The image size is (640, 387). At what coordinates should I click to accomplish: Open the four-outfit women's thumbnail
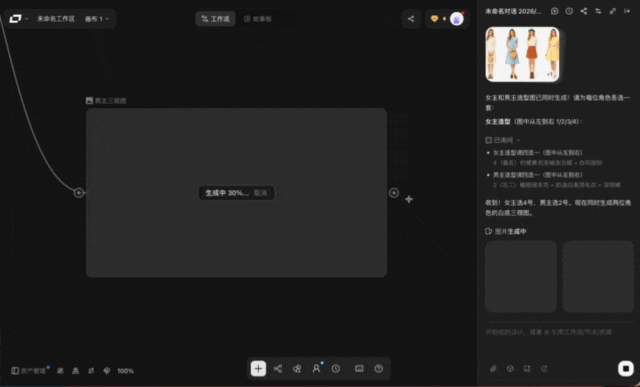[x=522, y=54]
